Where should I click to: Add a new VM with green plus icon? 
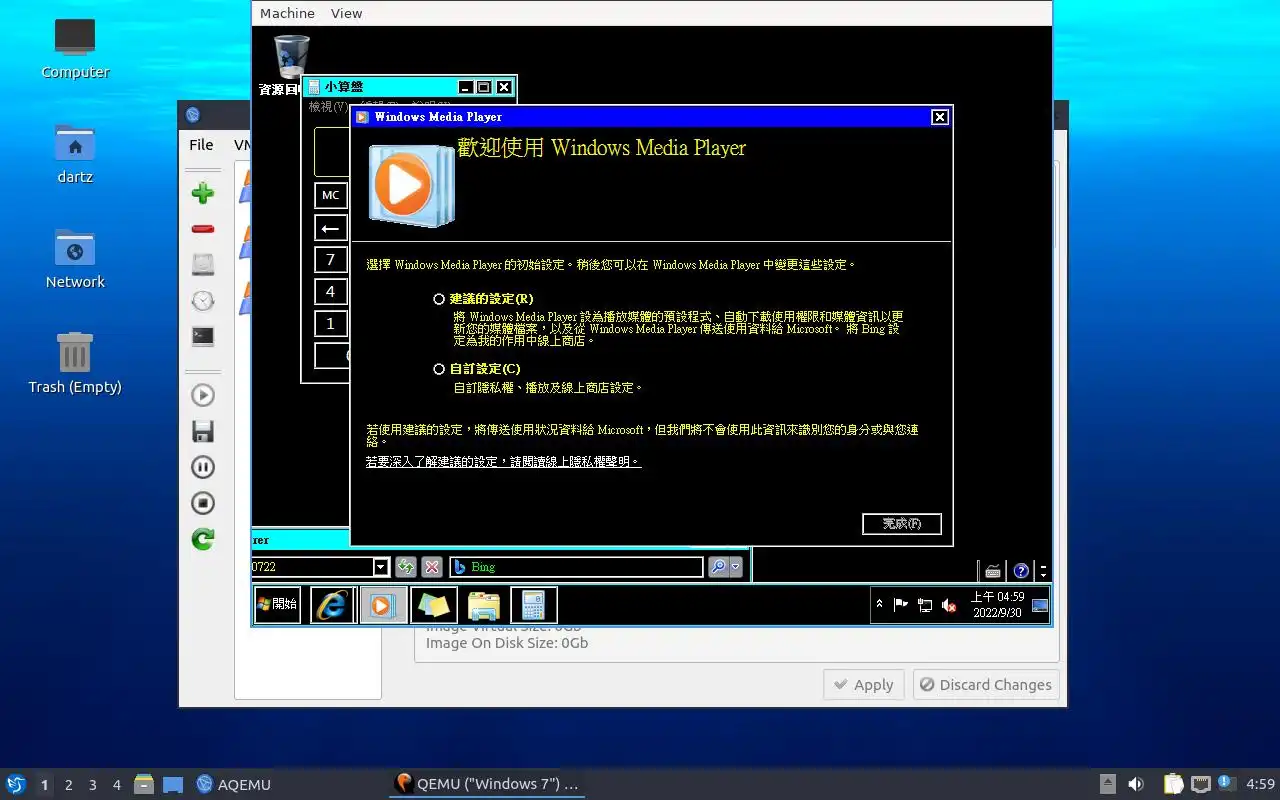[203, 193]
